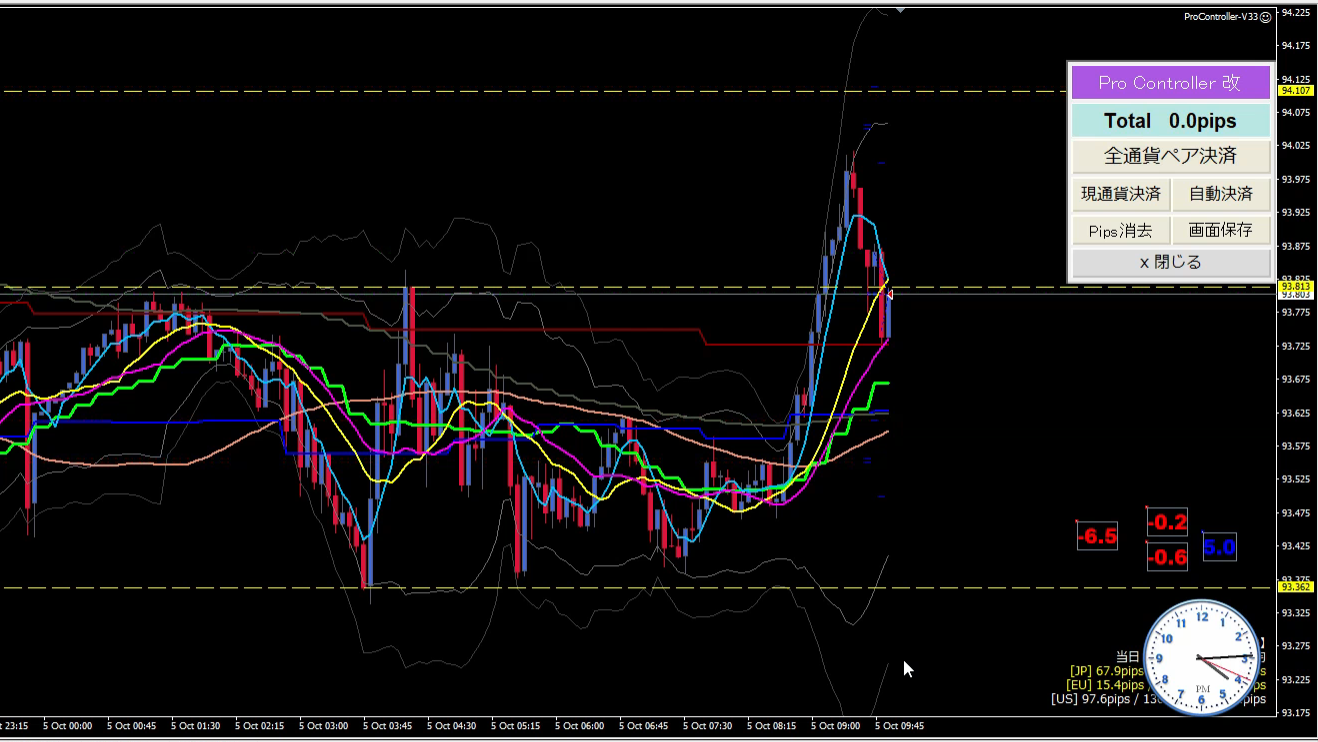Click the 94.025 price scale value
This screenshot has width=1318, height=742.
(x=1296, y=146)
